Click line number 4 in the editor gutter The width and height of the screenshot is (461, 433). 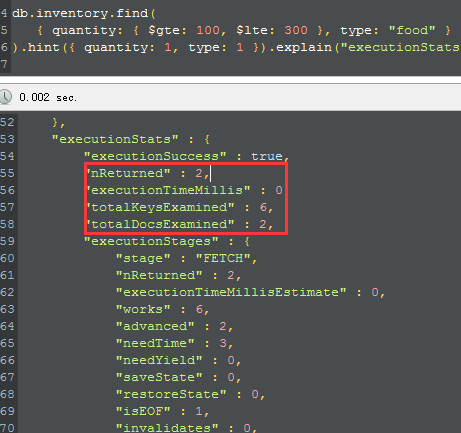pos(4,13)
